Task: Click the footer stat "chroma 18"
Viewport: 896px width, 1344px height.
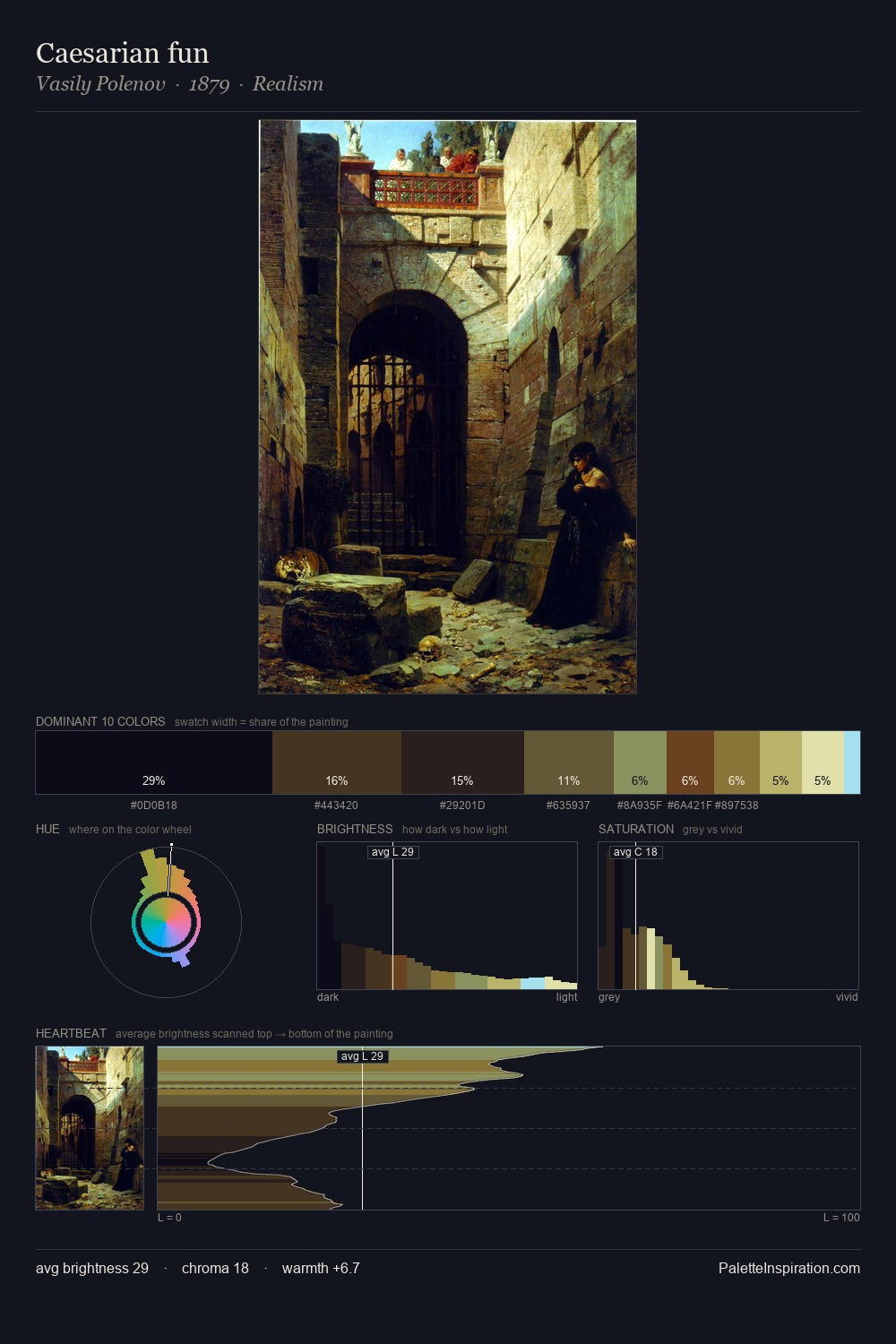Action: coord(215,1268)
